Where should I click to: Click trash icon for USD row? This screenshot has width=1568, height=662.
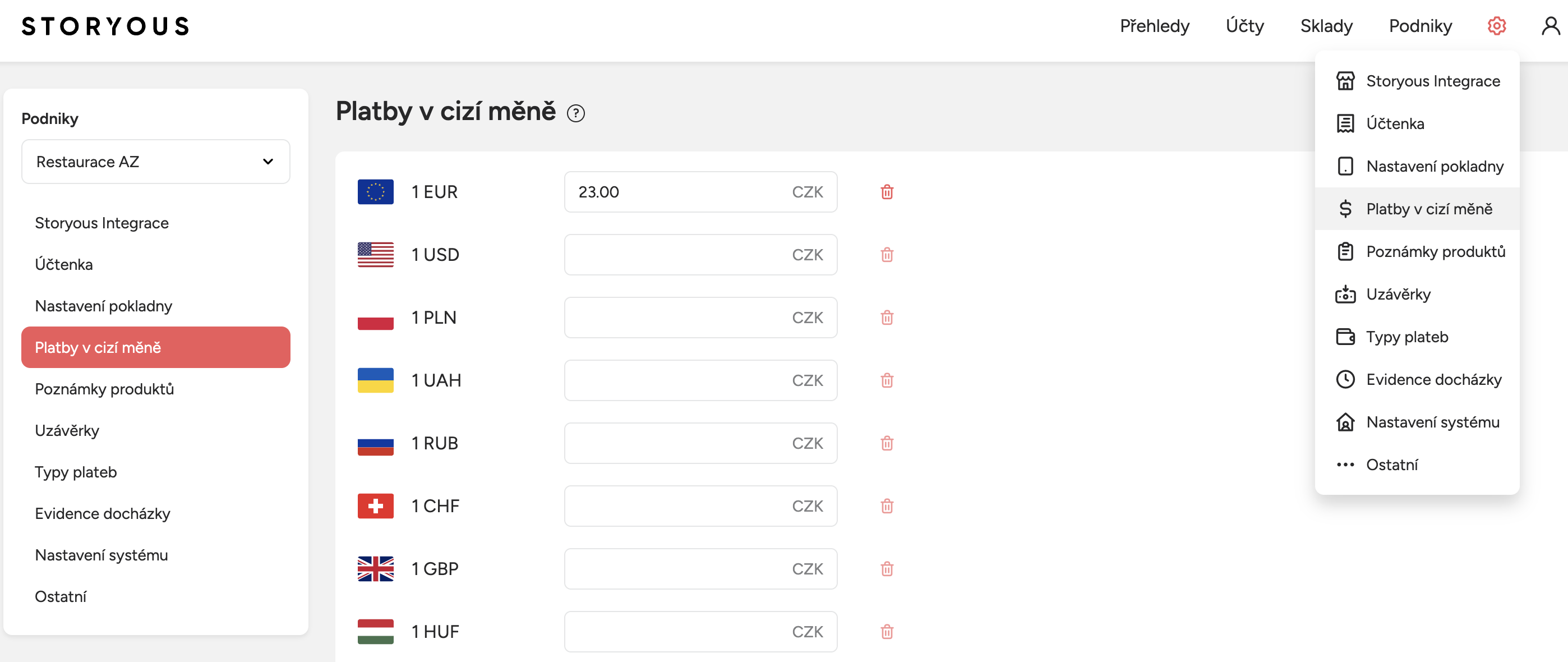coord(887,255)
